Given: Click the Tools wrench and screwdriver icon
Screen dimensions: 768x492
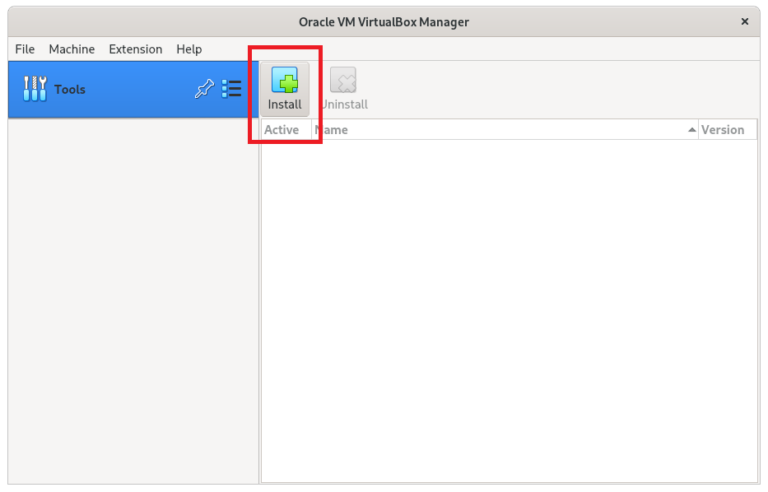Looking at the screenshot, I should [34, 89].
